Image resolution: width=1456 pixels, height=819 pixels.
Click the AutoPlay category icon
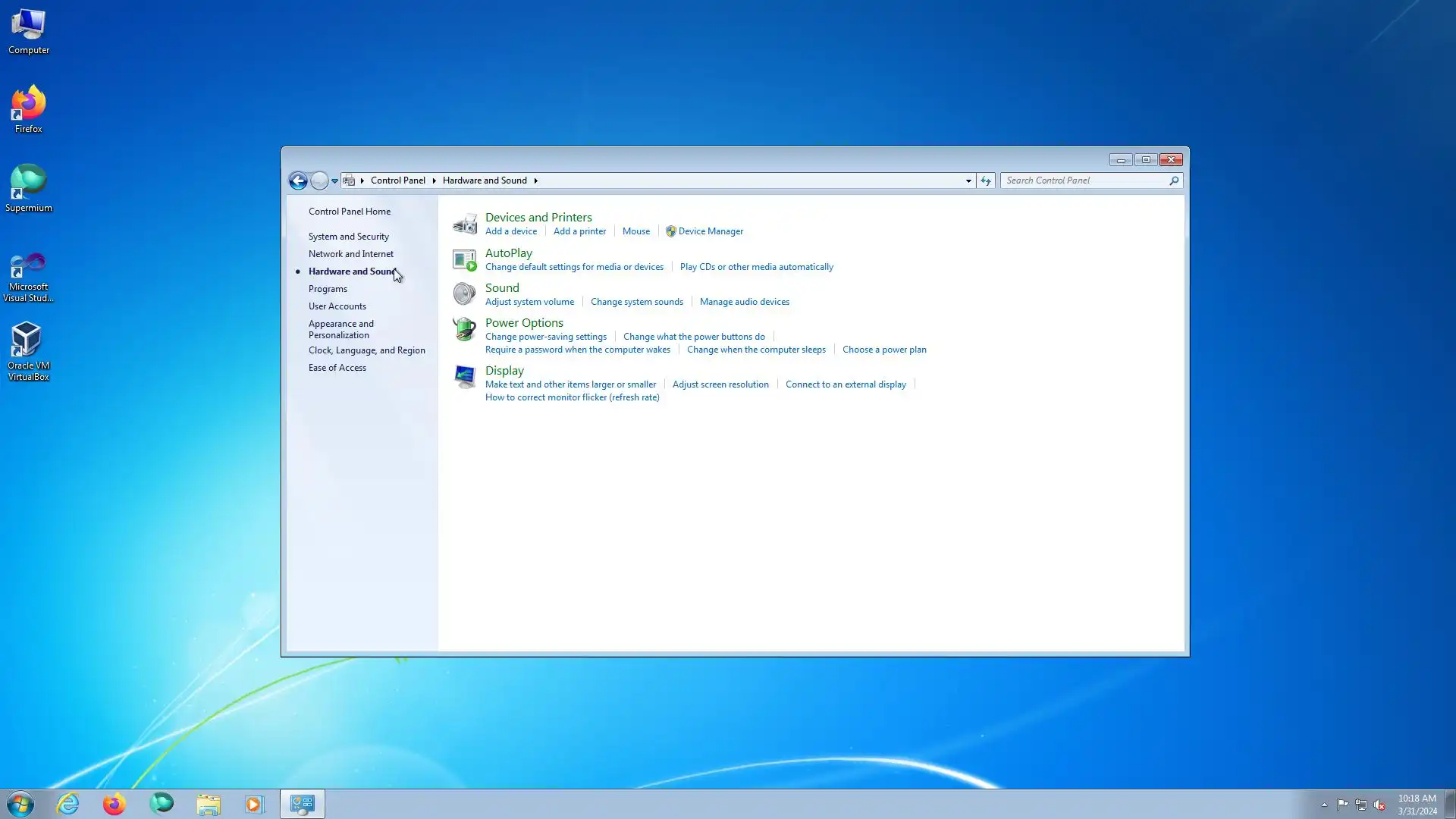click(464, 259)
